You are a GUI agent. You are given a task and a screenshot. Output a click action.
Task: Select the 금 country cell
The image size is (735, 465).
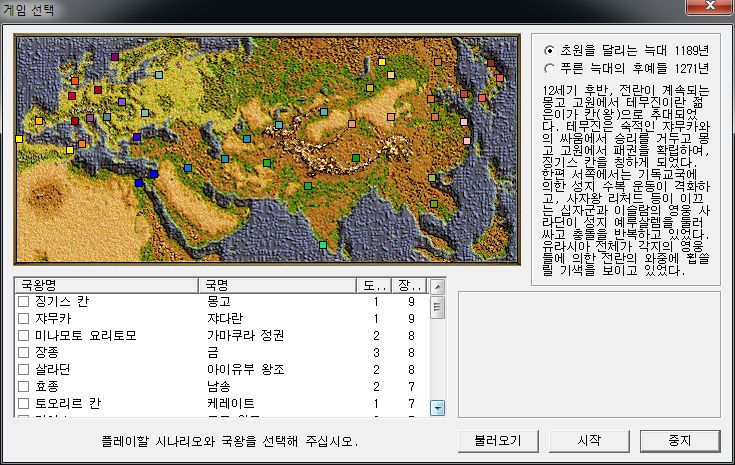coord(213,352)
